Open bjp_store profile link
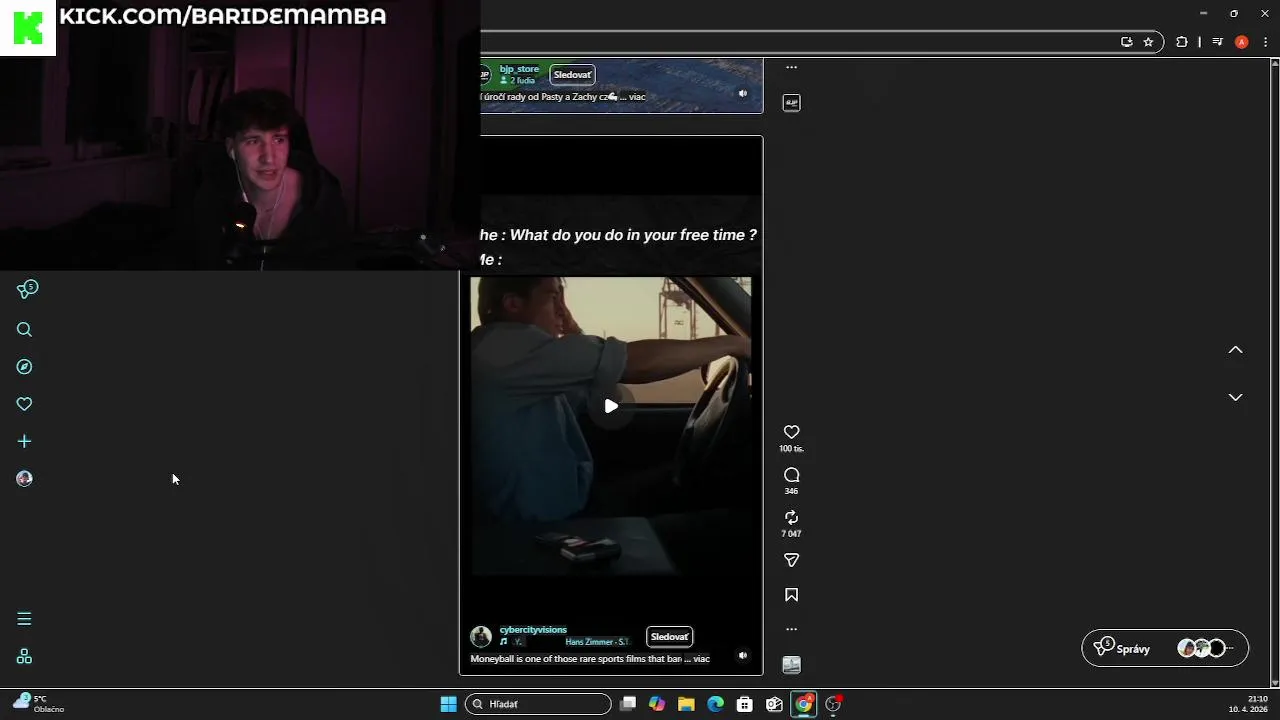This screenshot has width=1280, height=720. (519, 69)
